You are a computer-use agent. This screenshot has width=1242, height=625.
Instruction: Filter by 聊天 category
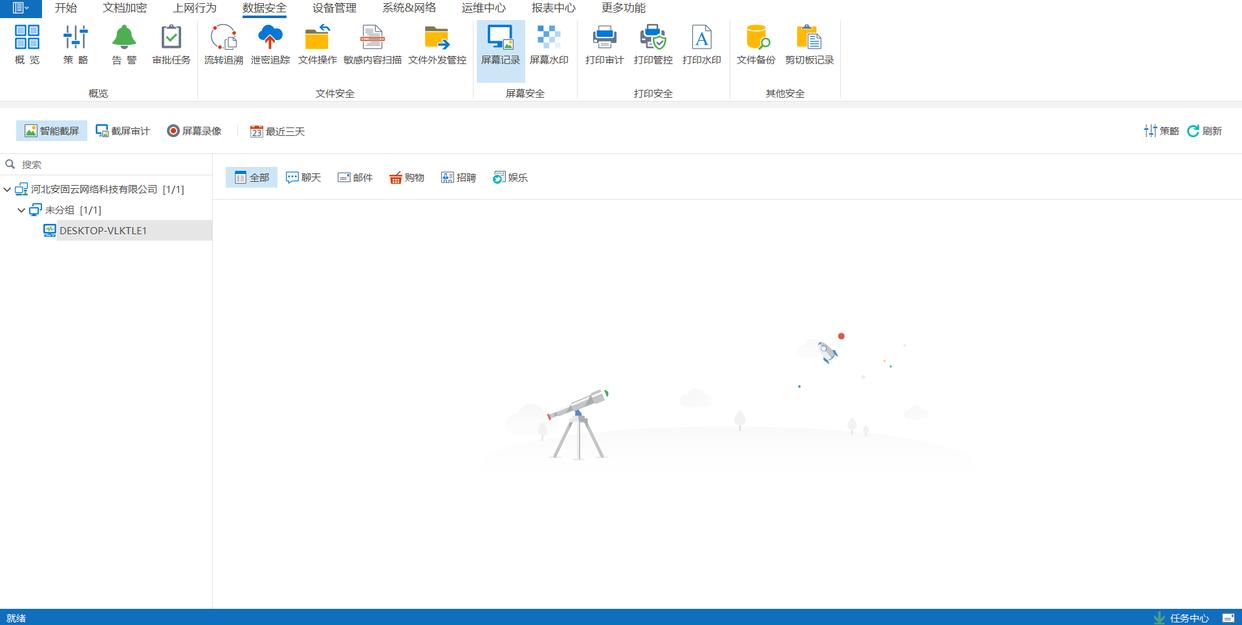[303, 178]
